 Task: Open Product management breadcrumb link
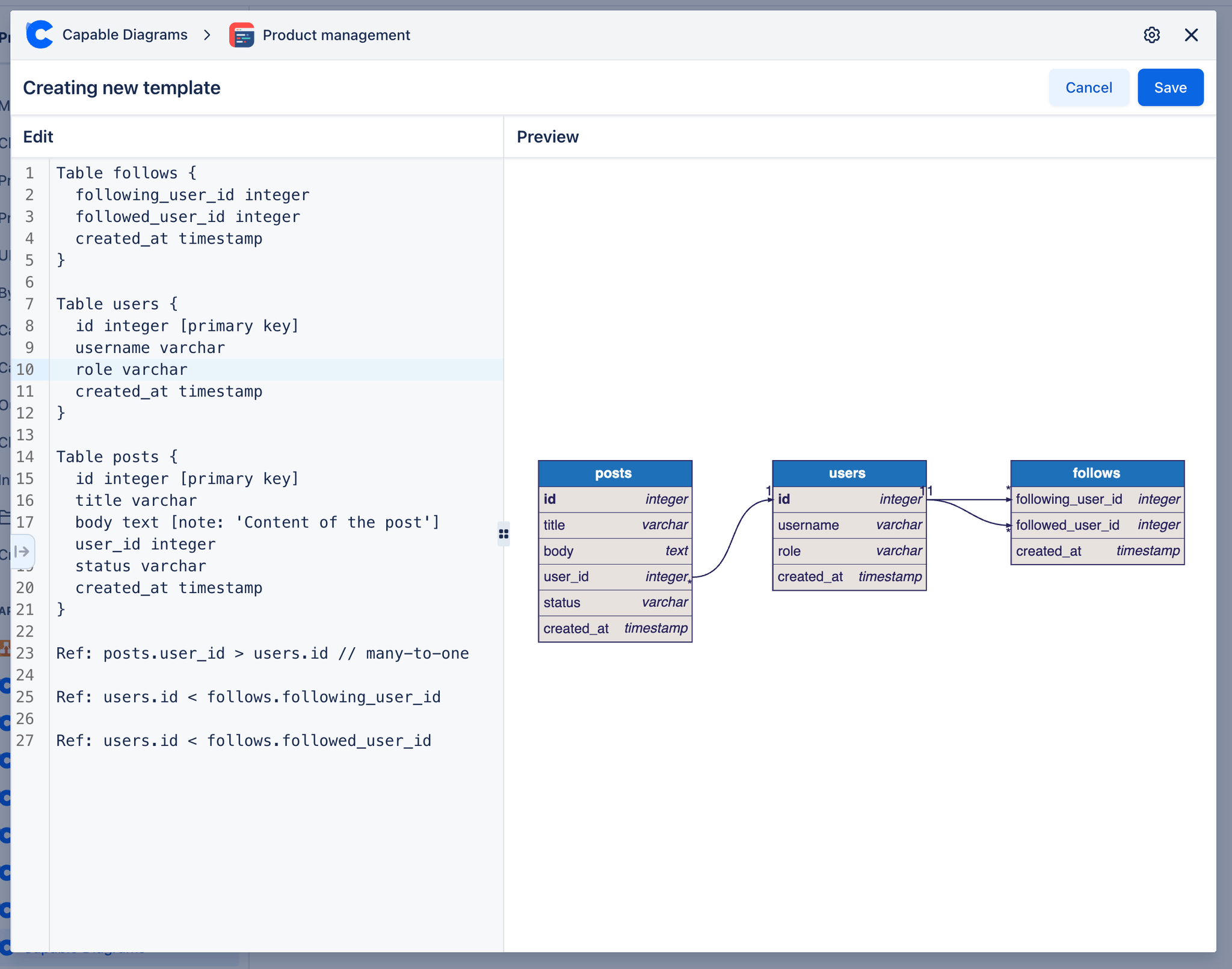click(336, 35)
